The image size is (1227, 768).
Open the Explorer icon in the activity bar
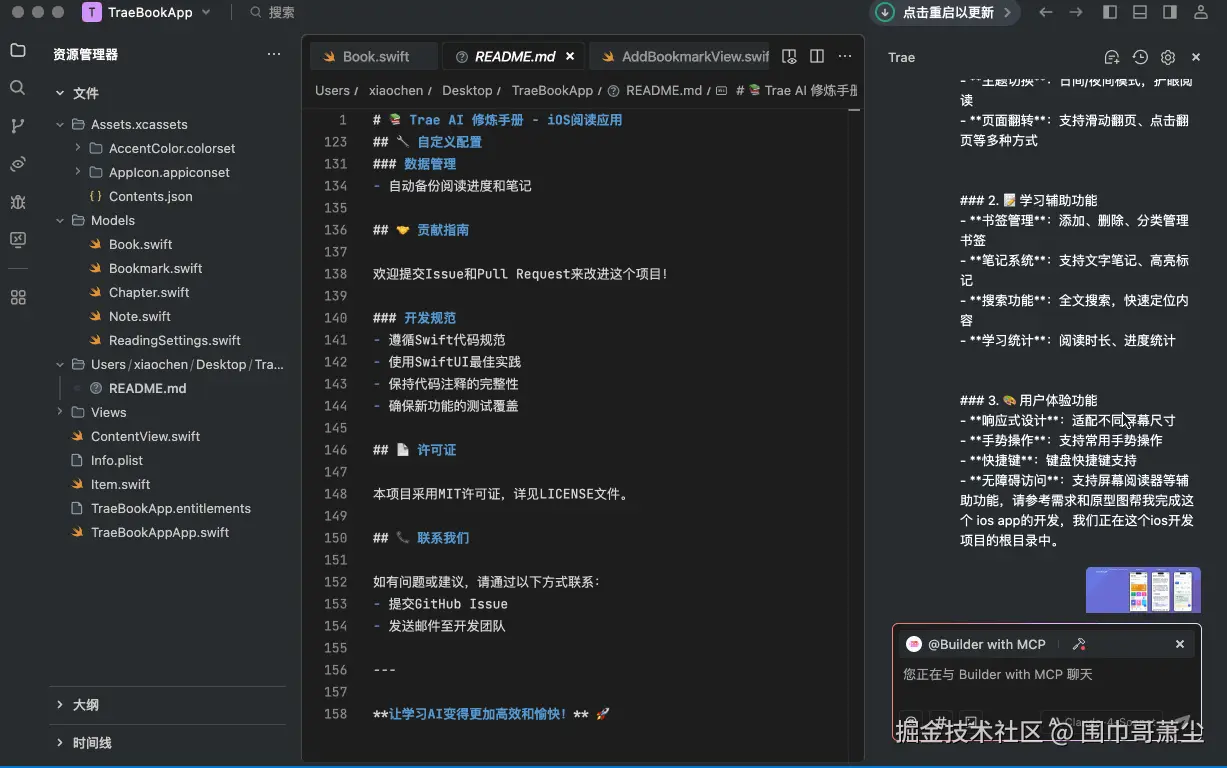point(17,50)
